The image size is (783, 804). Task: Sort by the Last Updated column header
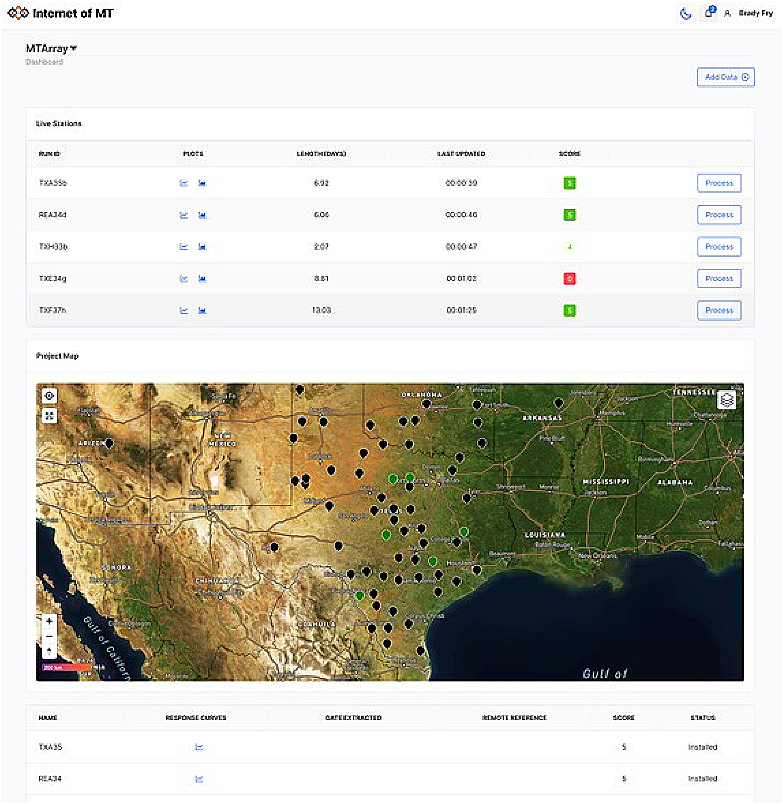pos(461,154)
